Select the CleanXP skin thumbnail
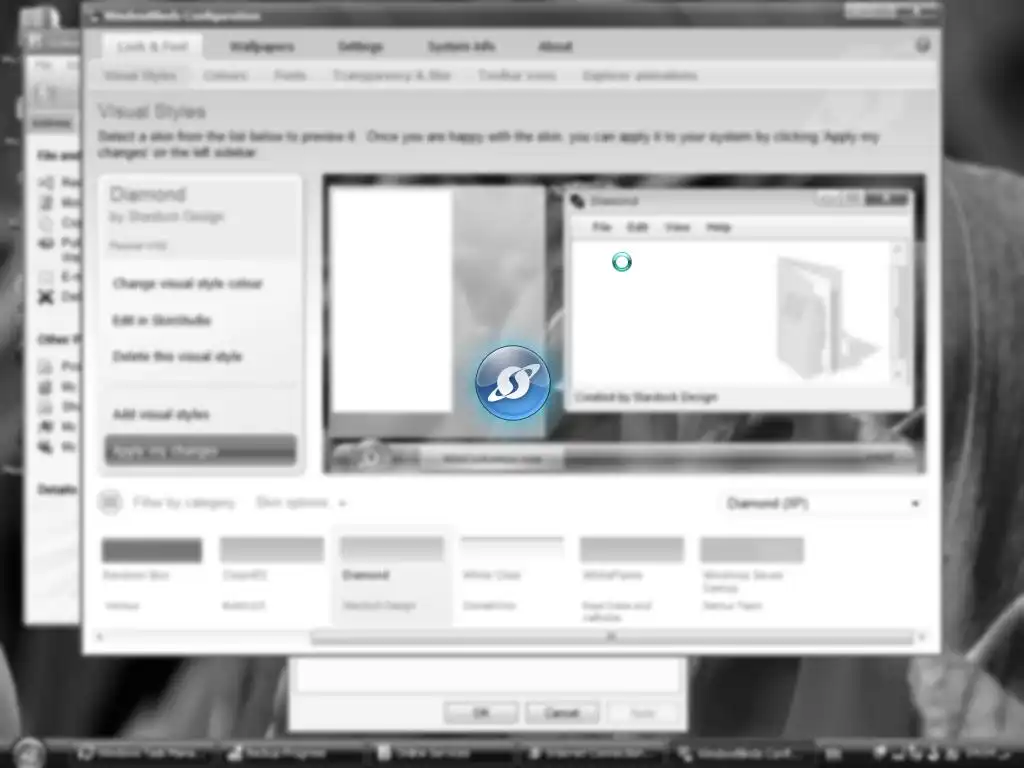 (272, 550)
